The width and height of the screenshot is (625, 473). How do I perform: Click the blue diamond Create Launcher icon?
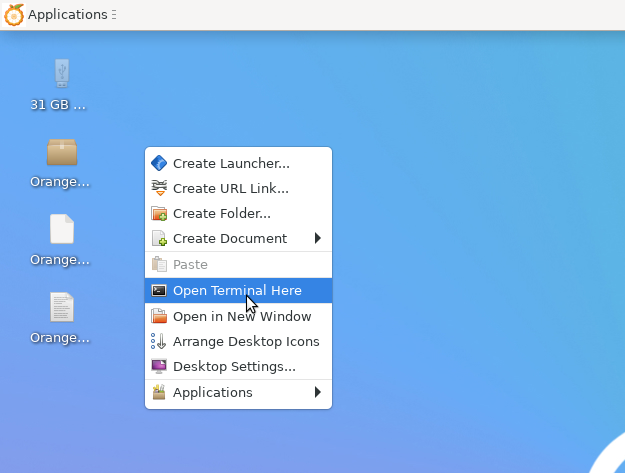pos(159,163)
